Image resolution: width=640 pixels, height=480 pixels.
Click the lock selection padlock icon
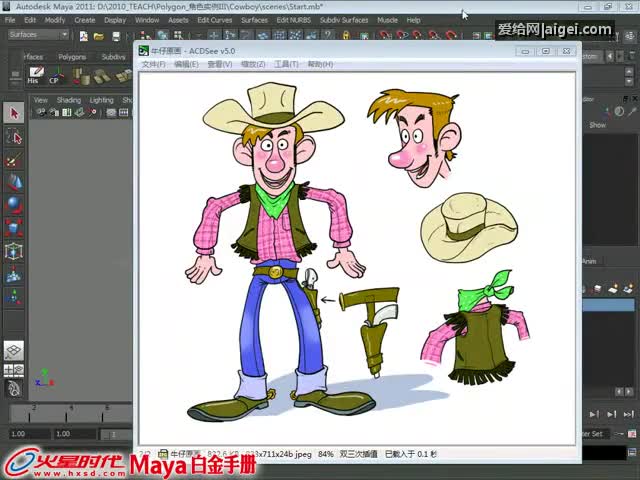coord(346,36)
